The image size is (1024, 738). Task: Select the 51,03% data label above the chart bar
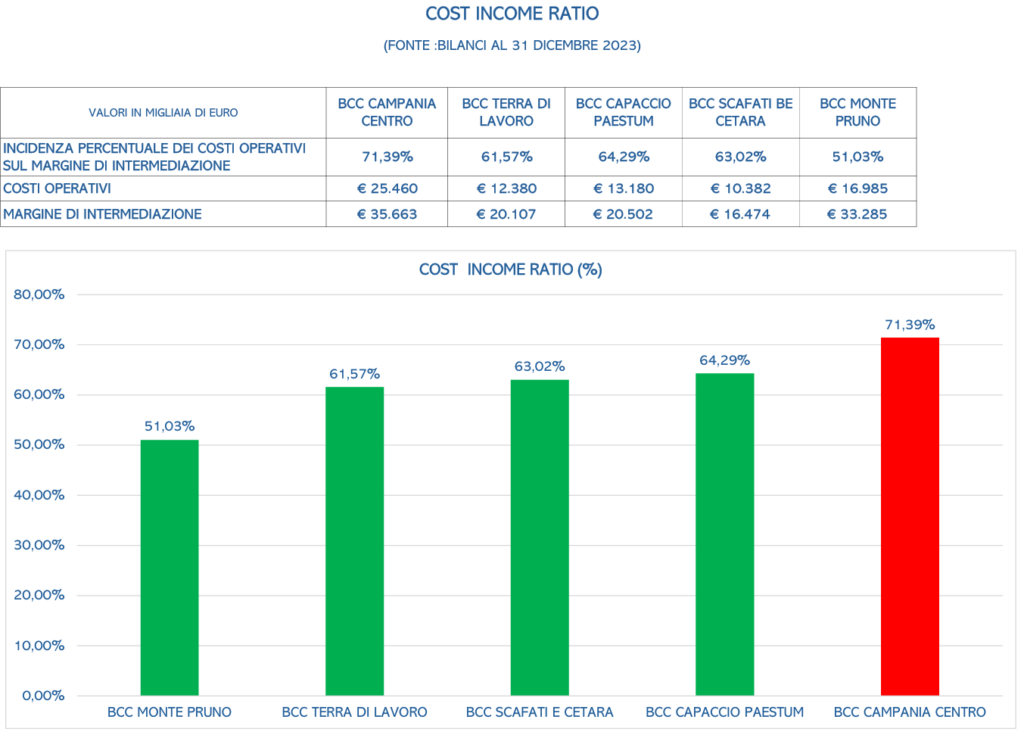pos(170,426)
